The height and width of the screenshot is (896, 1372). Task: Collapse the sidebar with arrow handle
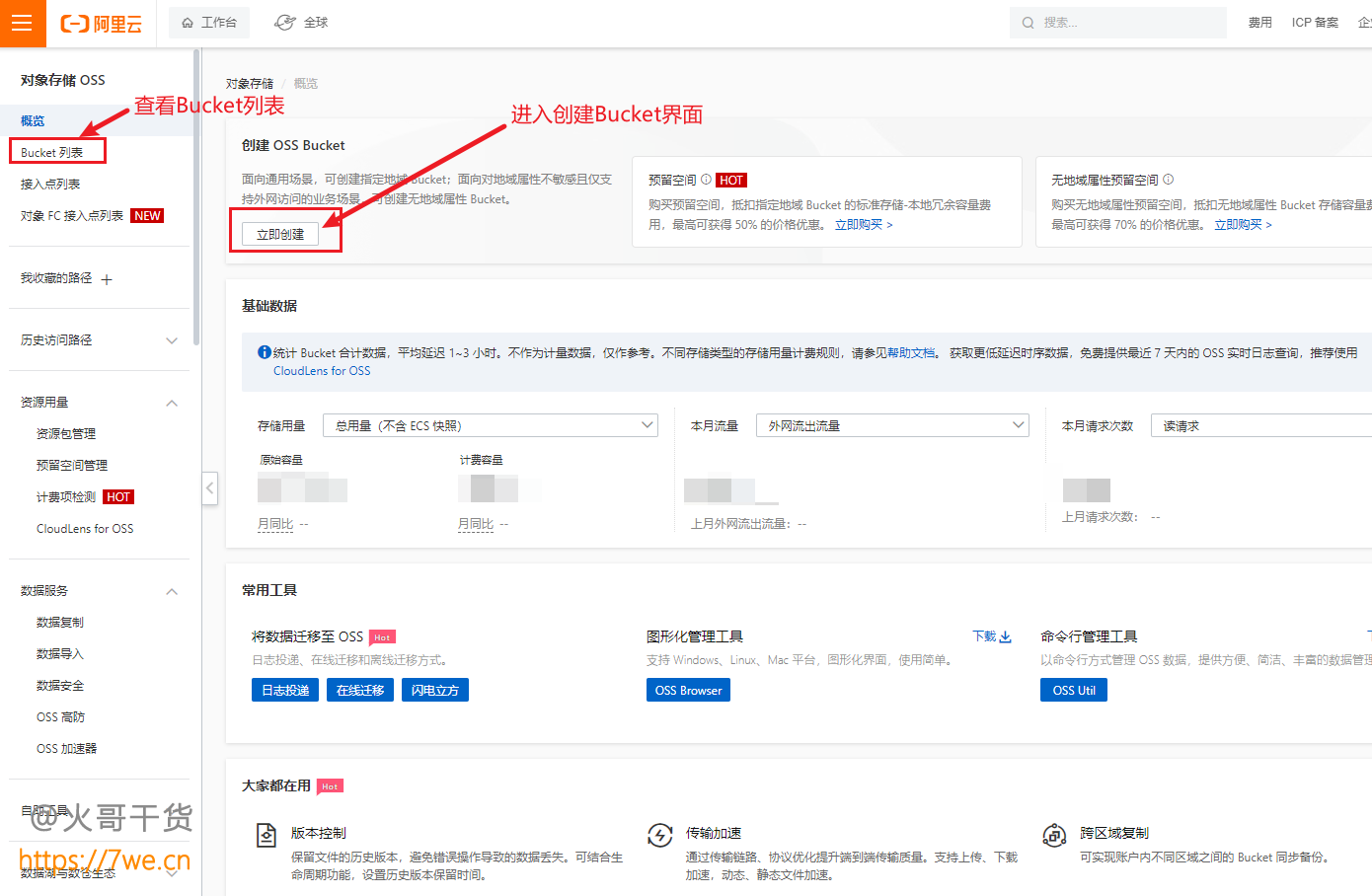coord(209,487)
